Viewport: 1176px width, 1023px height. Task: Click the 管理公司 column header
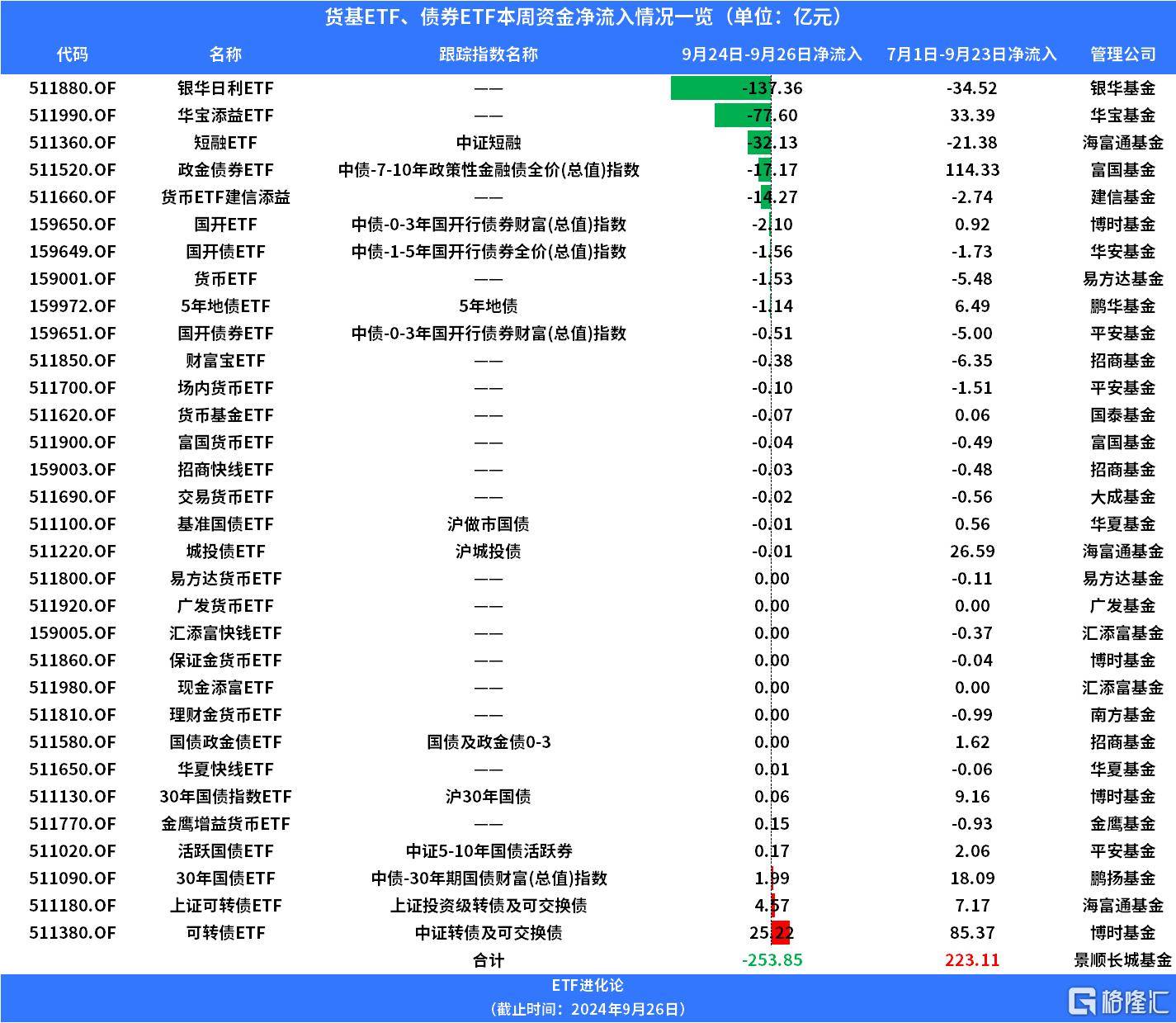point(1123,54)
